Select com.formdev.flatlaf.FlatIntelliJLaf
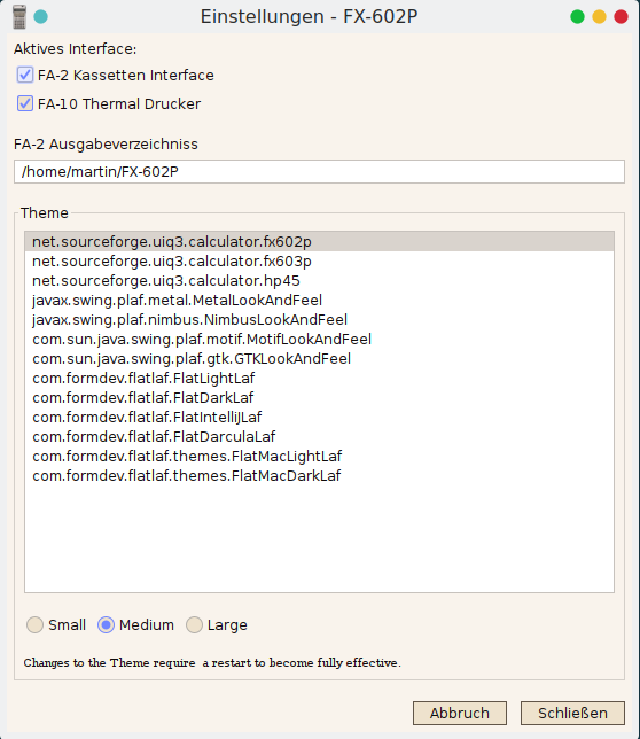Image resolution: width=640 pixels, height=739 pixels. pos(320,417)
